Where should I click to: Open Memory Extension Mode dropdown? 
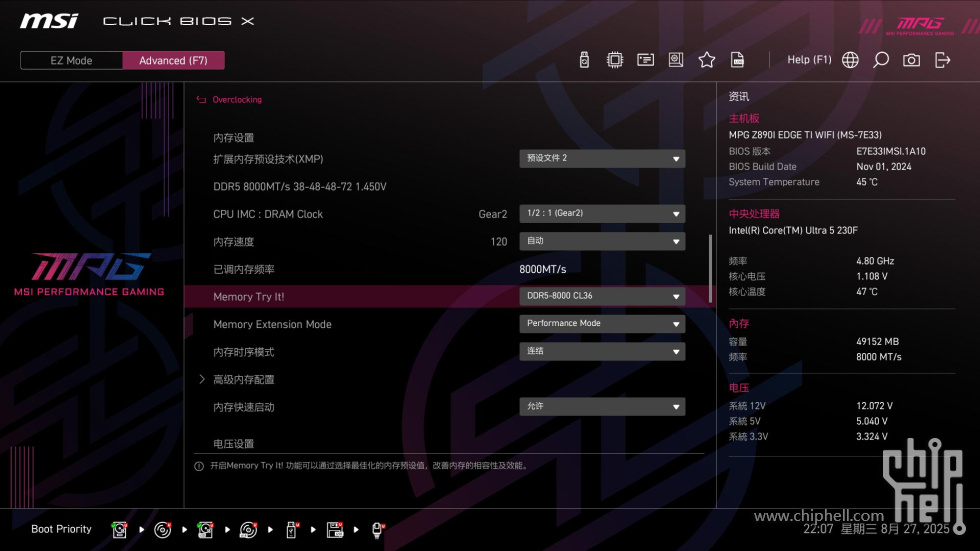(602, 324)
